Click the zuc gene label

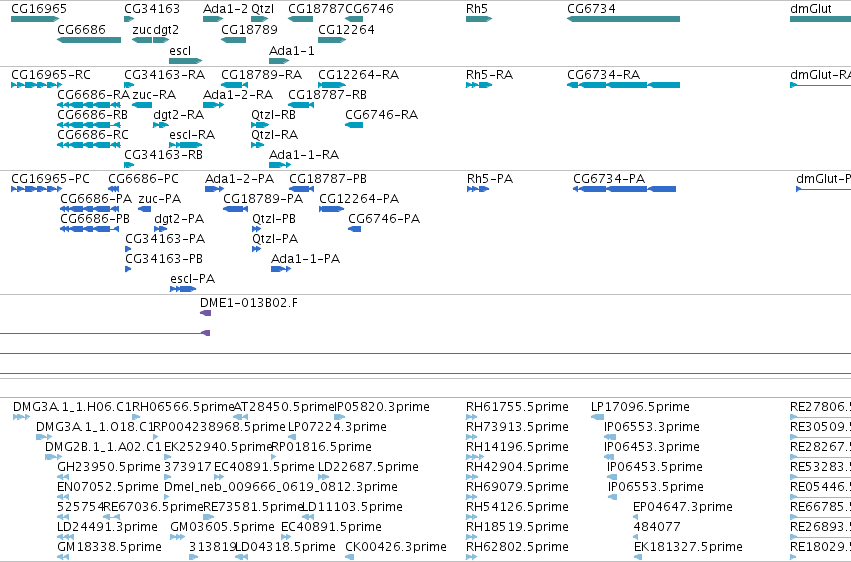point(142,30)
